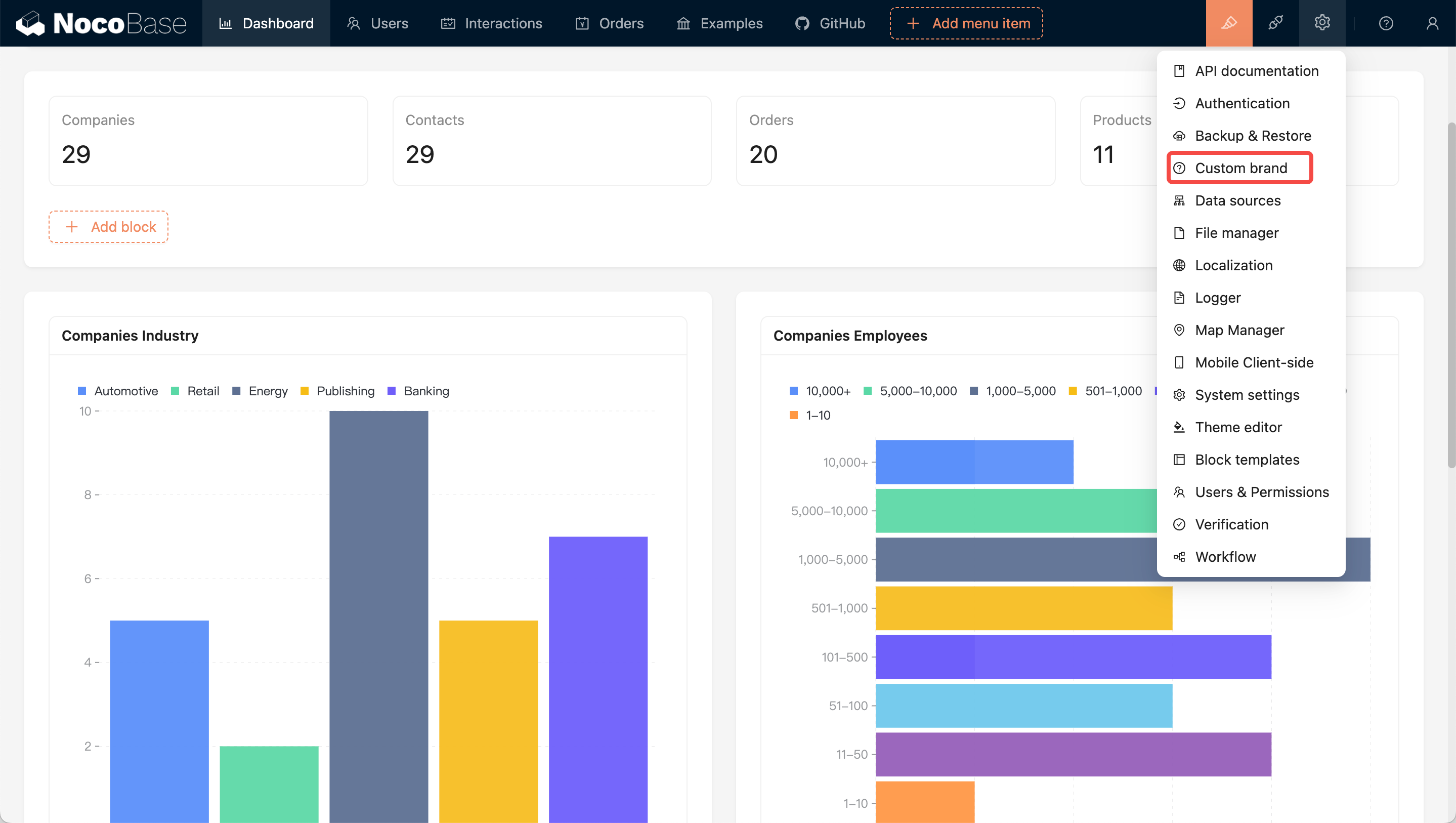Click the Add block button
Screen dimensions: 1456x823
pos(109,227)
